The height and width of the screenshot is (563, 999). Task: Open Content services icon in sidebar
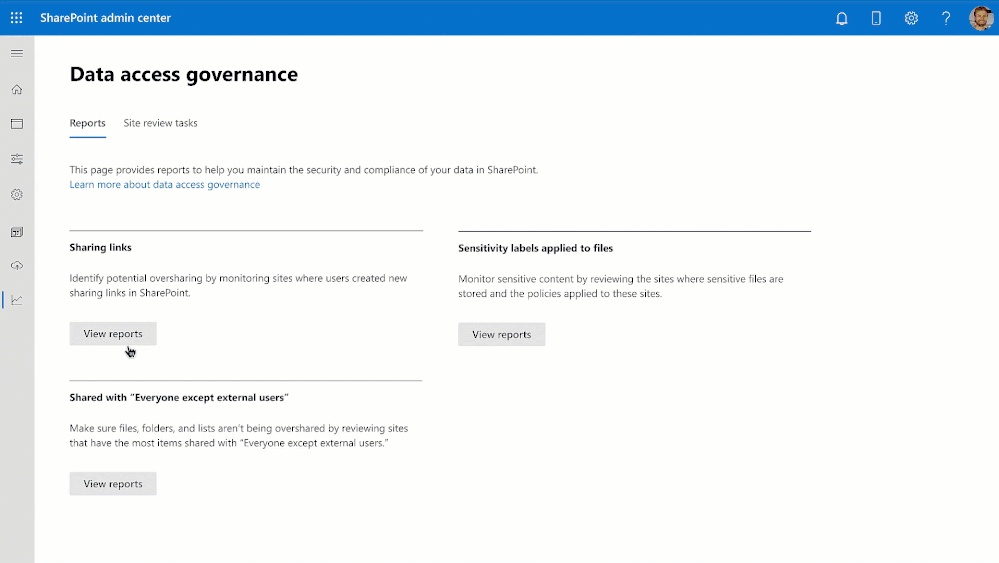click(17, 232)
